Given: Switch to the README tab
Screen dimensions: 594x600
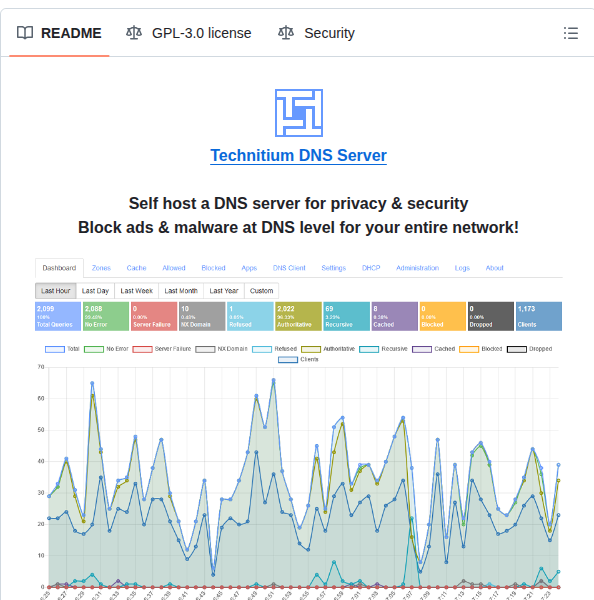Looking at the screenshot, I should tap(59, 33).
